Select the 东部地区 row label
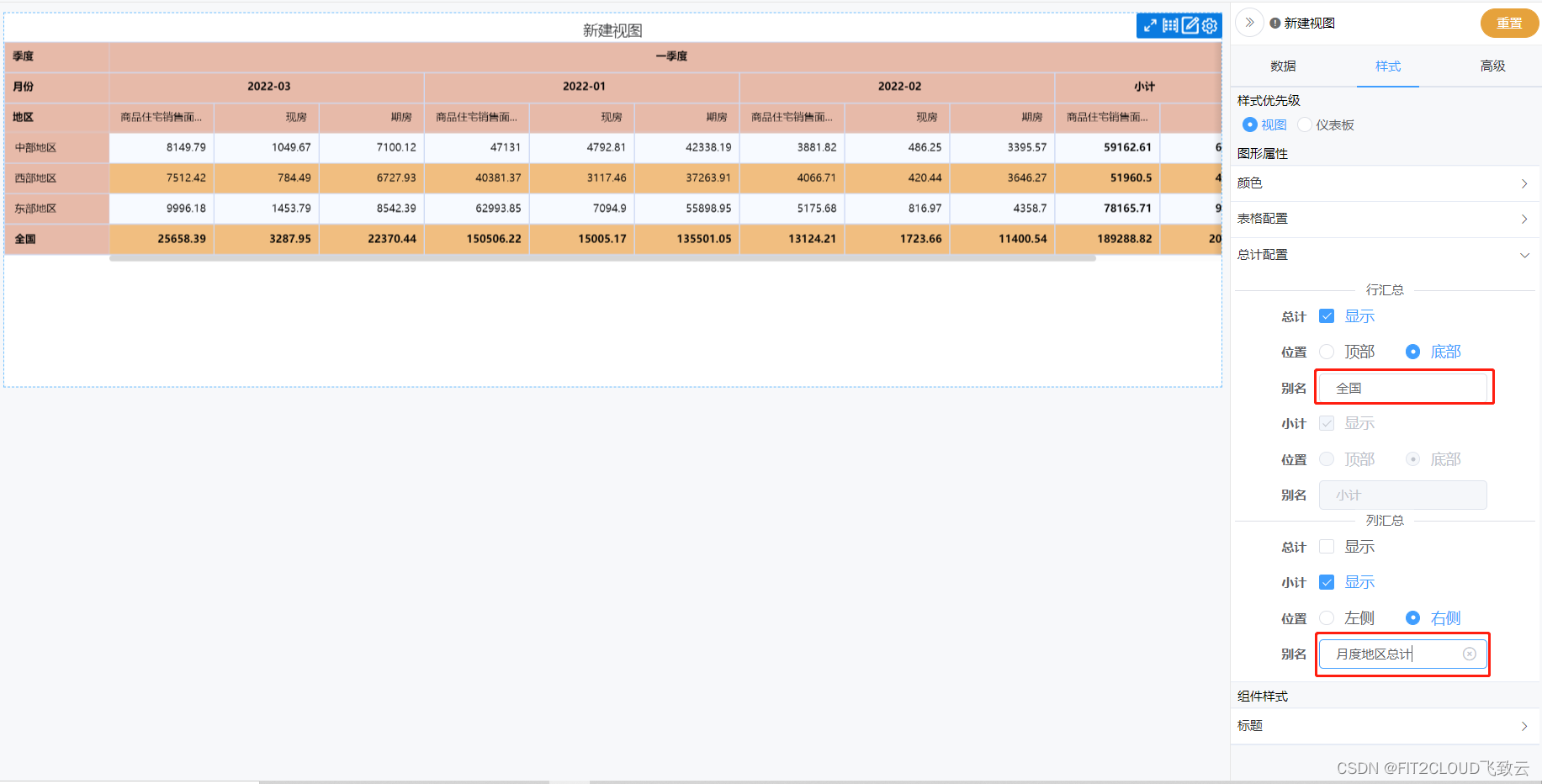 56,208
